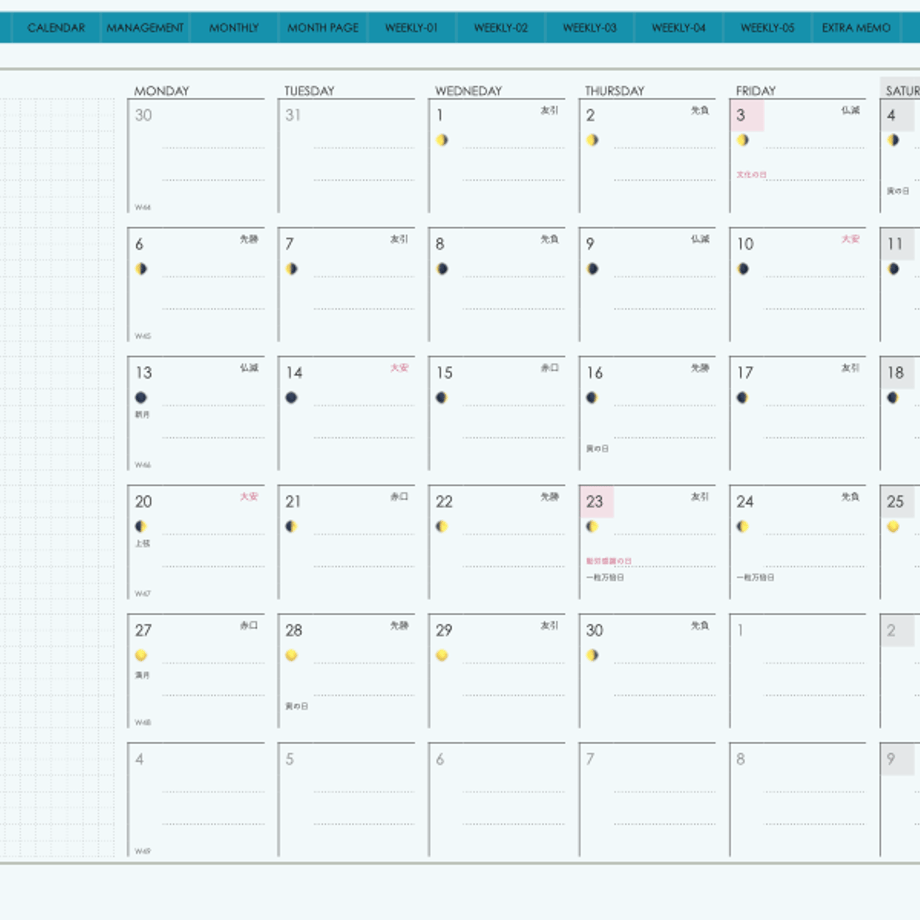Click the moon icon on Saturday 18

pyautogui.click(x=893, y=397)
